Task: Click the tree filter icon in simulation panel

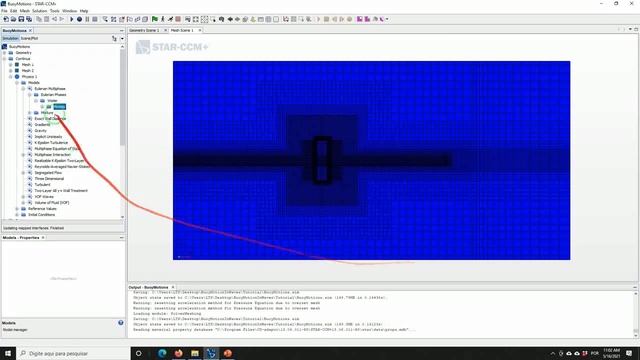Action: 114,38
